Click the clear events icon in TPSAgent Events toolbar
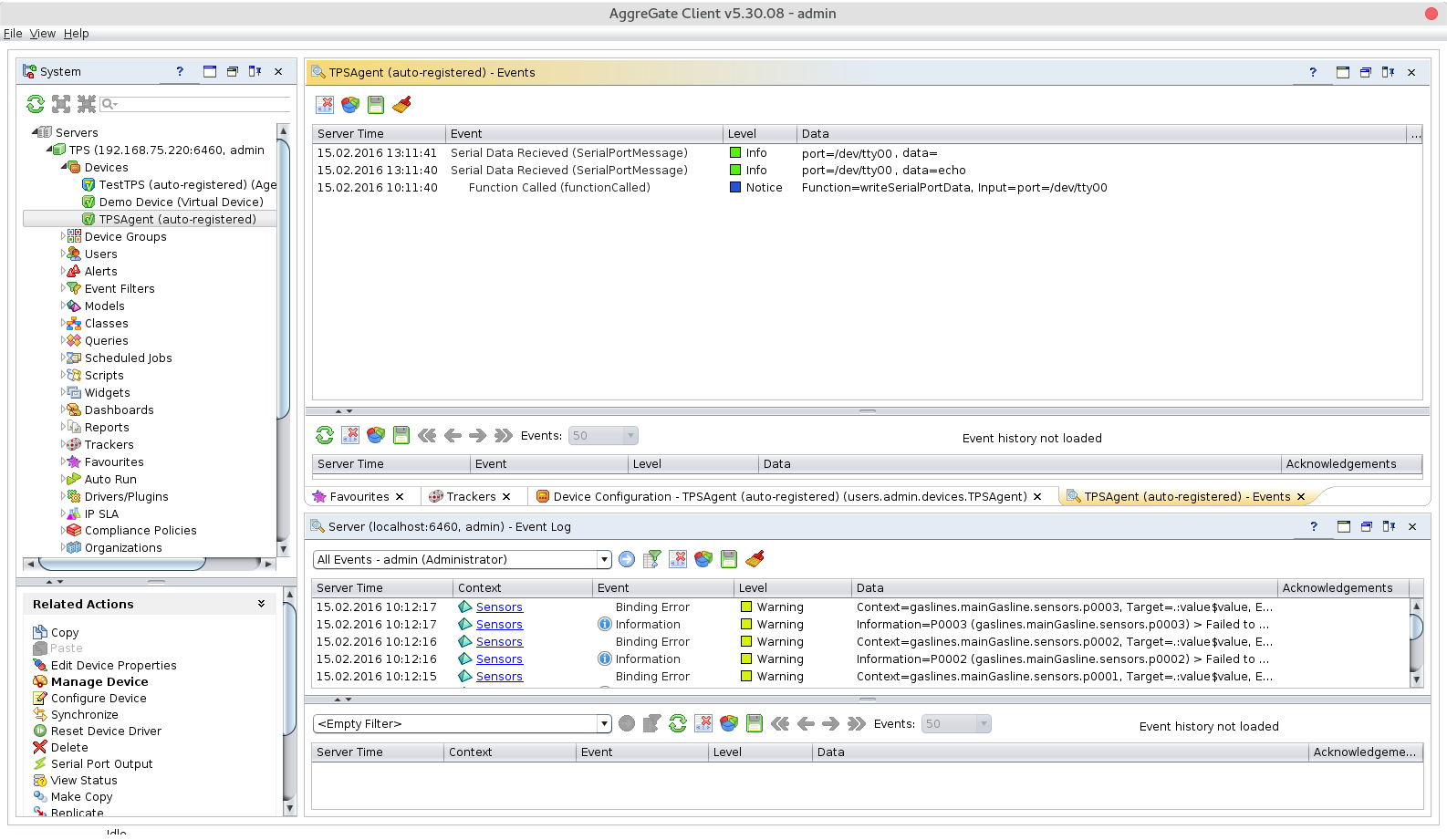The height and width of the screenshot is (840, 1447). 325,105
